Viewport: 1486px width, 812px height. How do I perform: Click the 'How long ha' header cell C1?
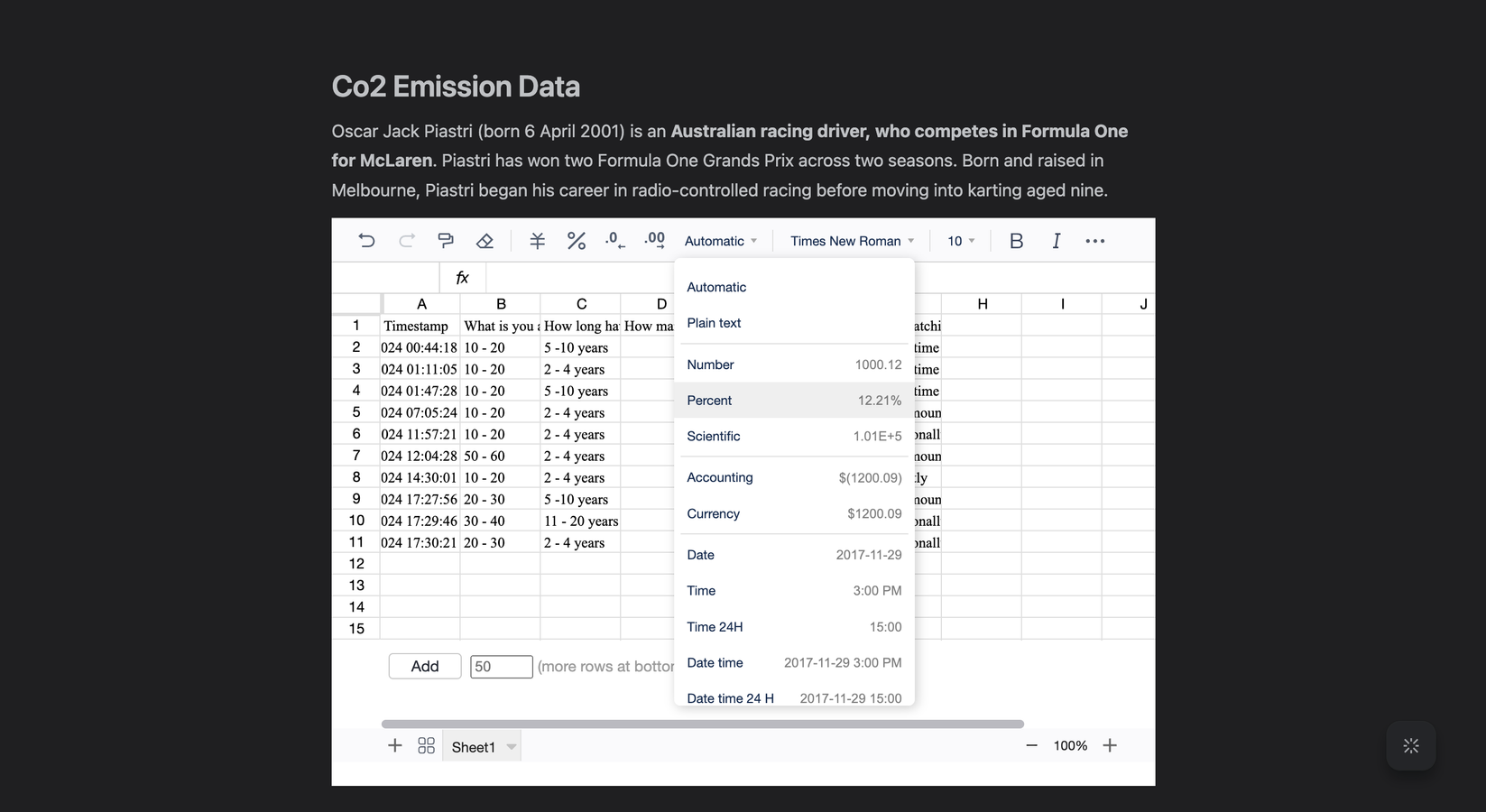(x=581, y=326)
